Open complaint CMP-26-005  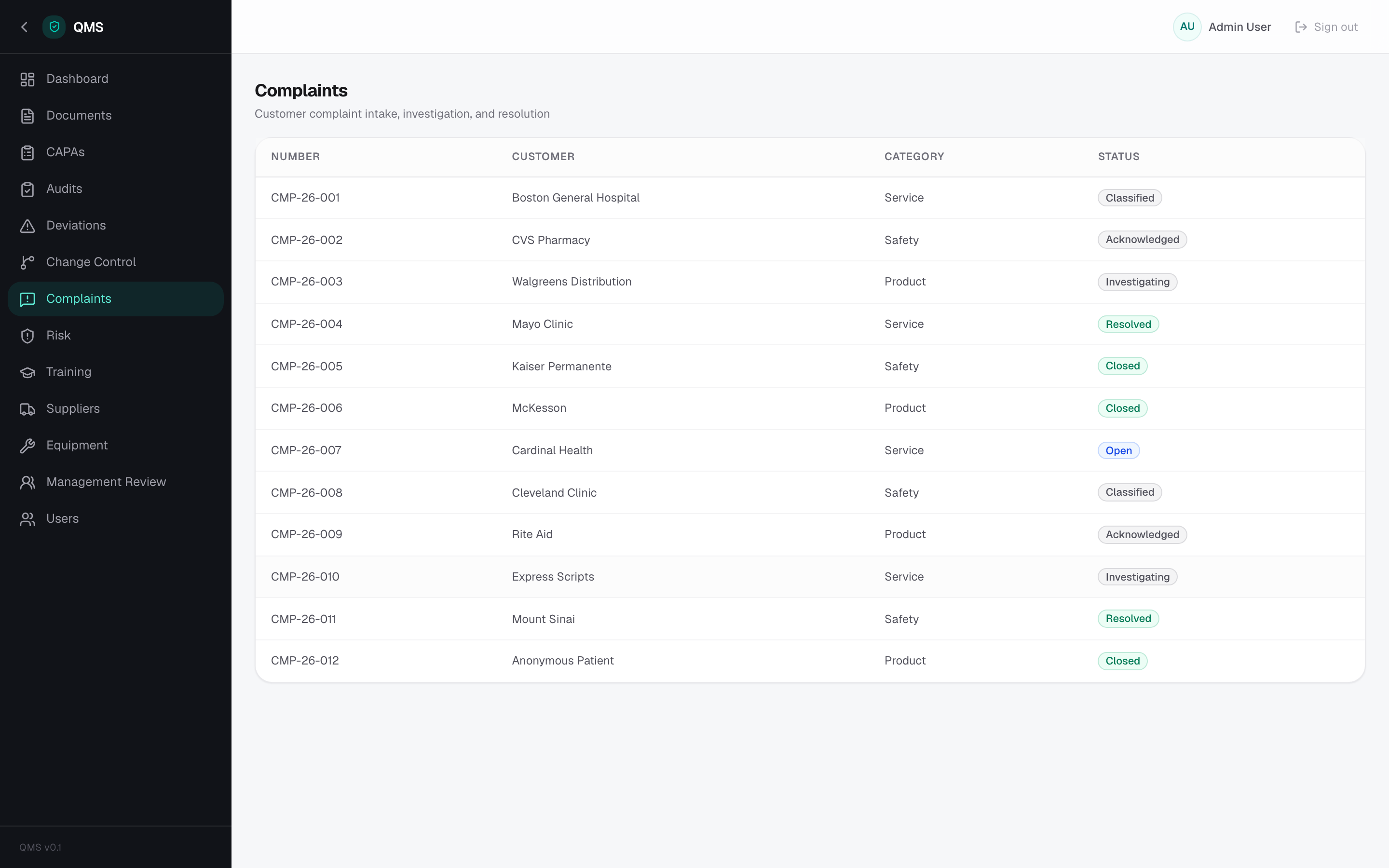click(x=307, y=366)
